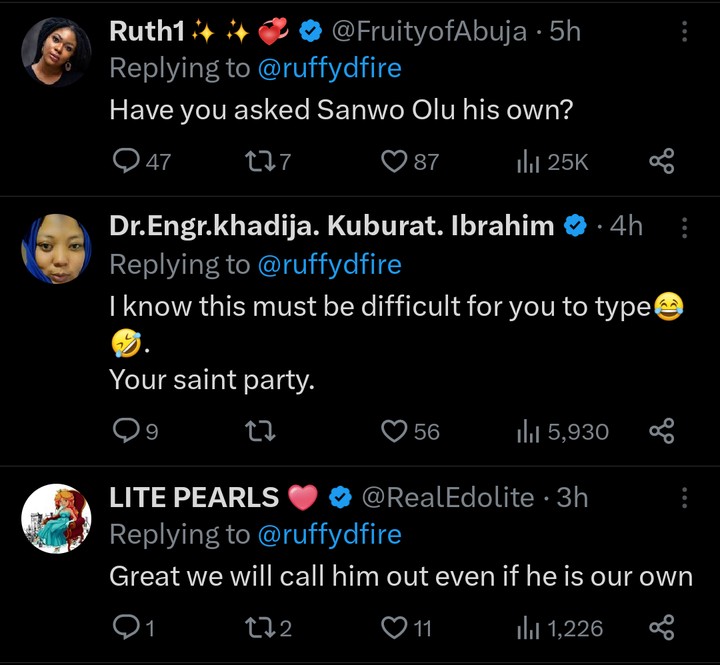Like Ruth1's tweet with 87 likes
The width and height of the screenshot is (720, 665).
point(396,161)
